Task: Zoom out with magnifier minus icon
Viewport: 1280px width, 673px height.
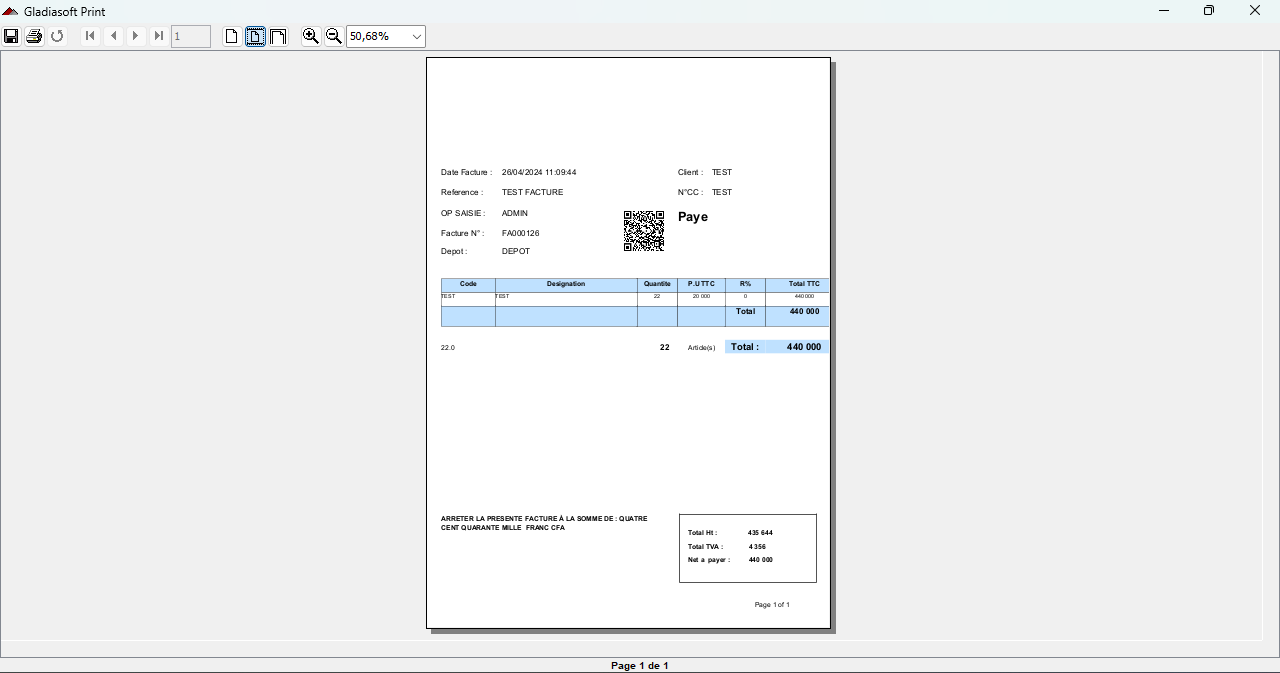Action: 334,36
